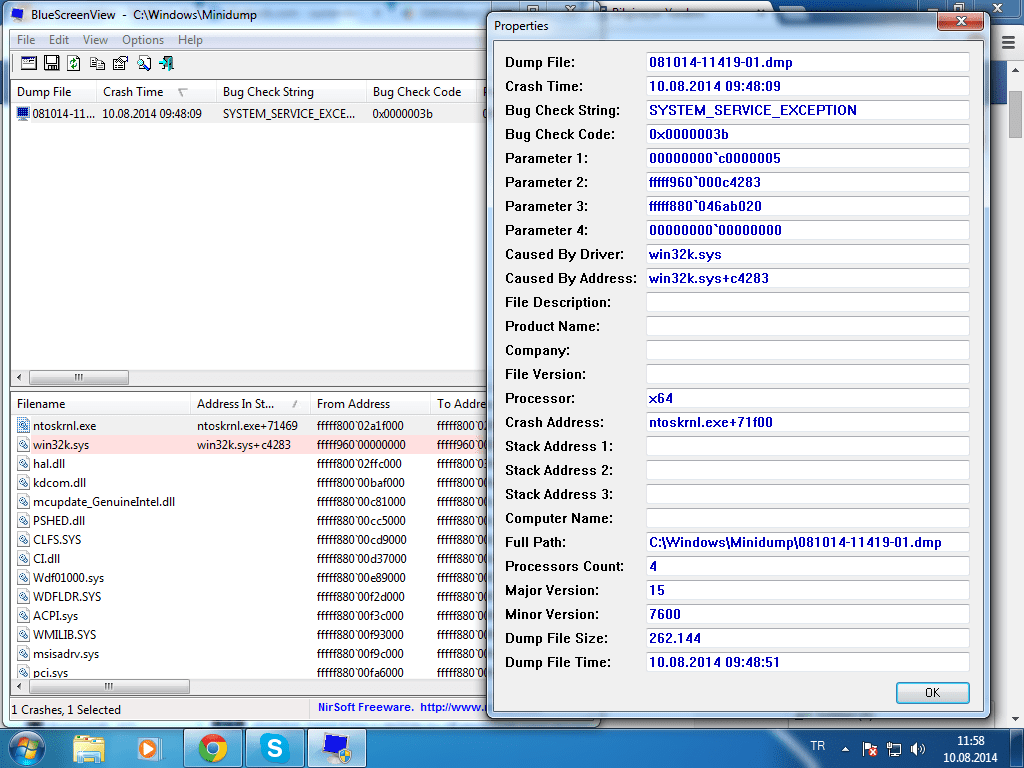Open the Options menu
Image resolution: width=1024 pixels, height=768 pixels.
[143, 40]
